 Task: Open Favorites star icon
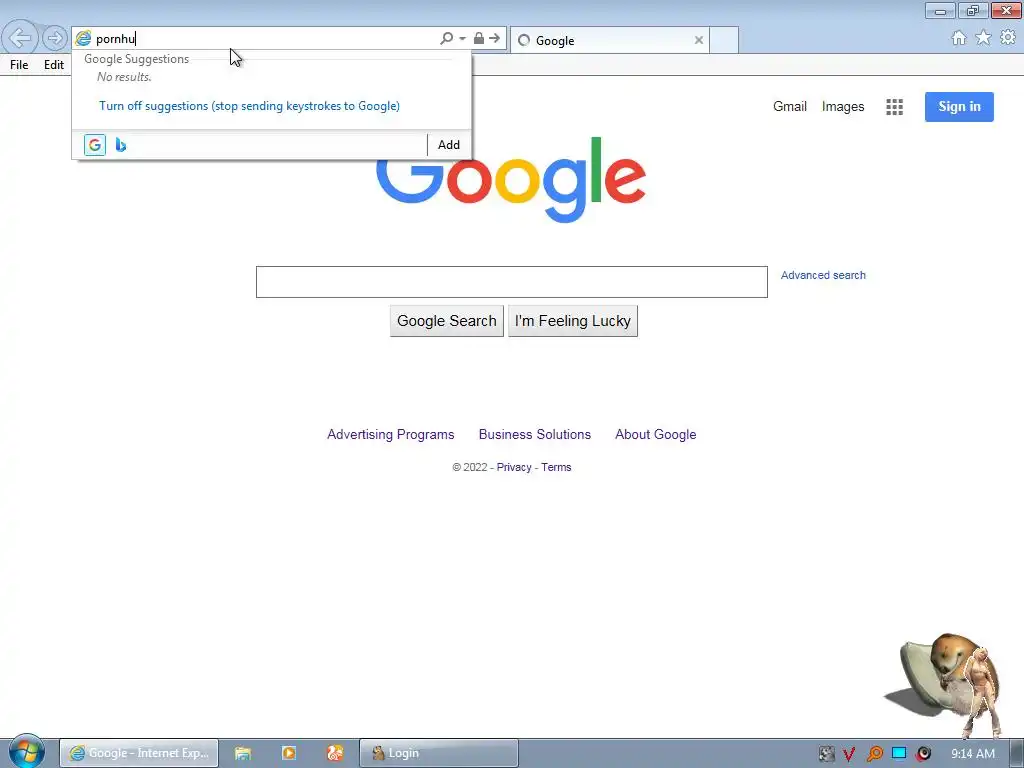[x=983, y=38]
